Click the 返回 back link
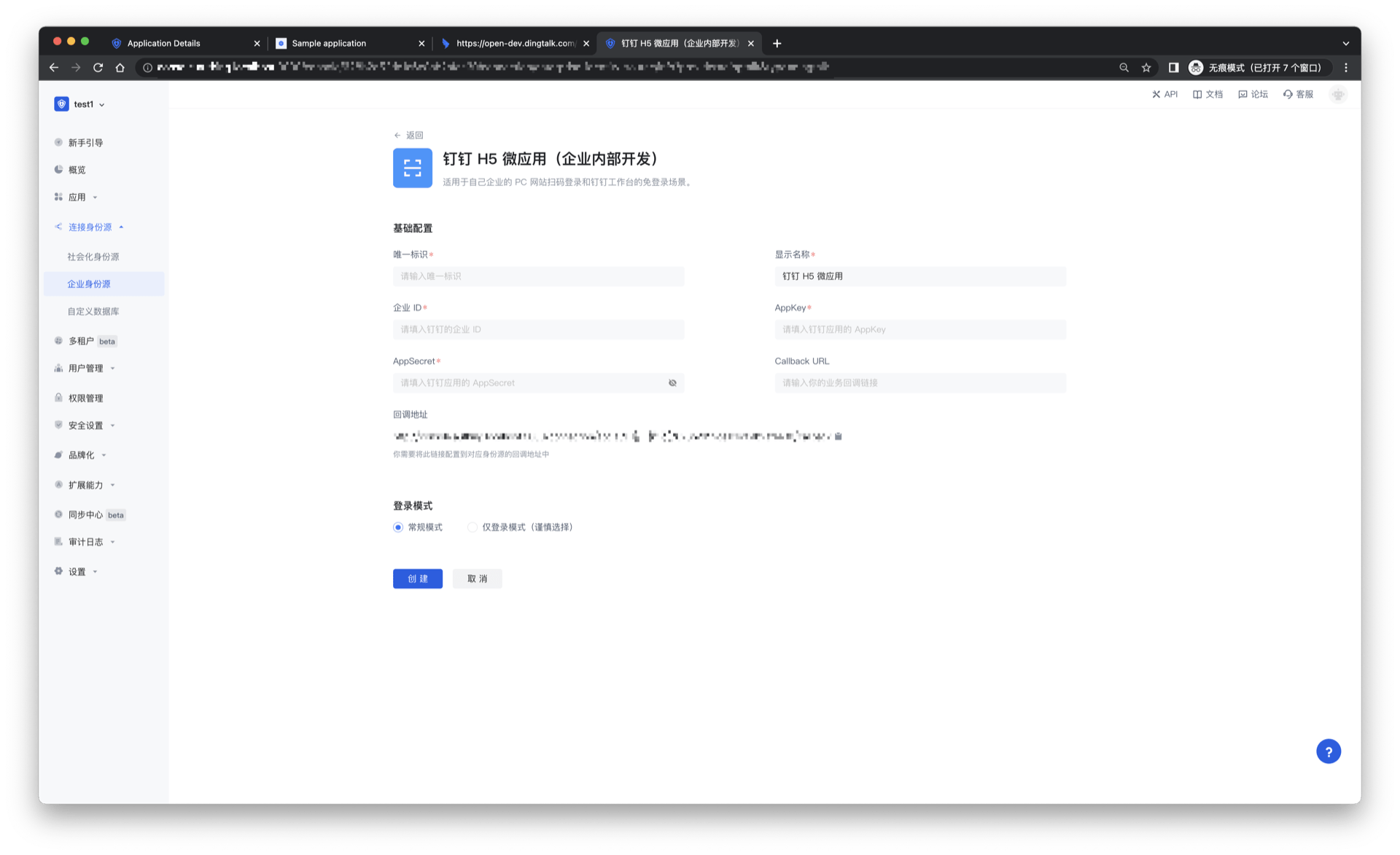Screen dimensions: 1400x855 (x=408, y=135)
